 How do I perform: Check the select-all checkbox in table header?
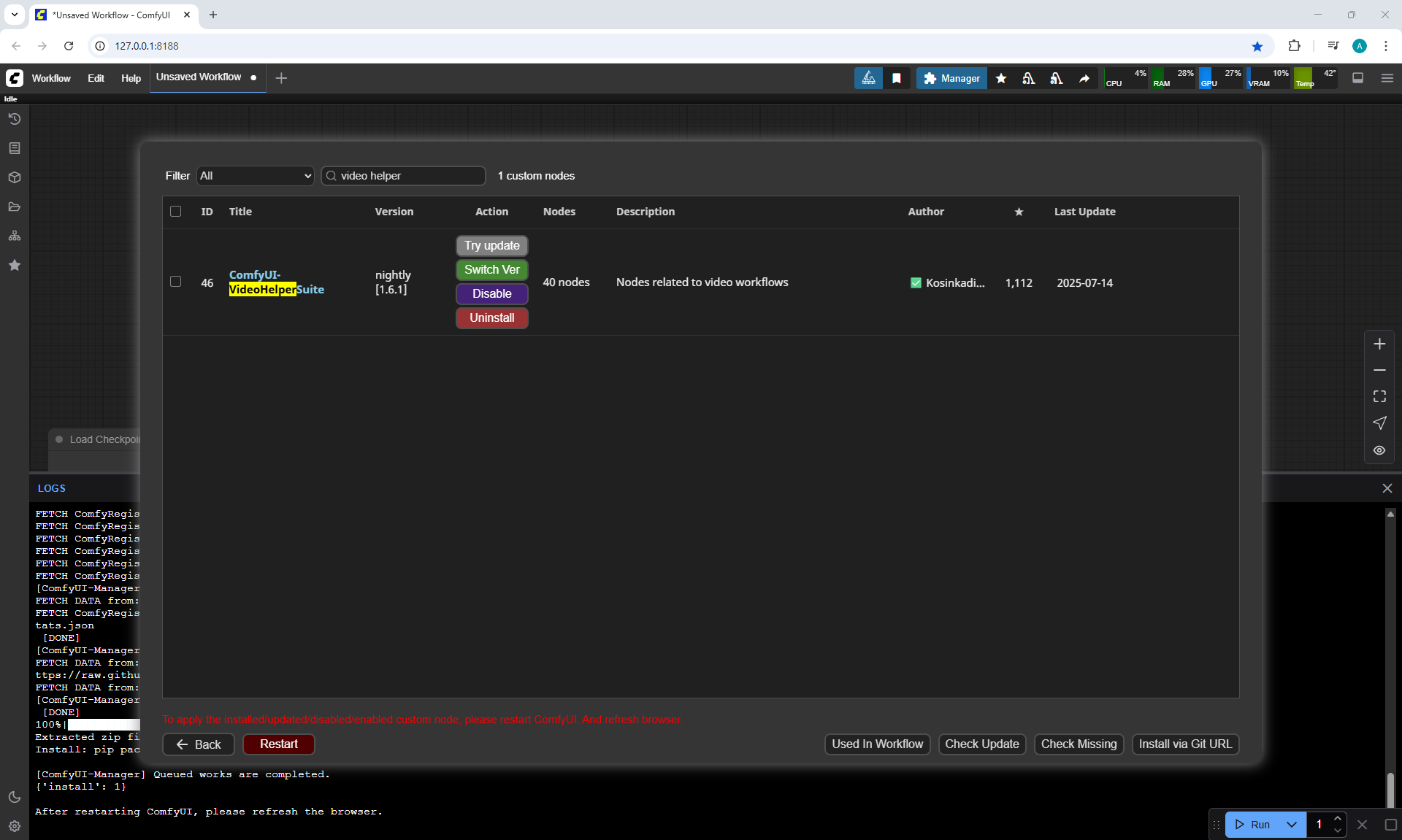pos(175,211)
